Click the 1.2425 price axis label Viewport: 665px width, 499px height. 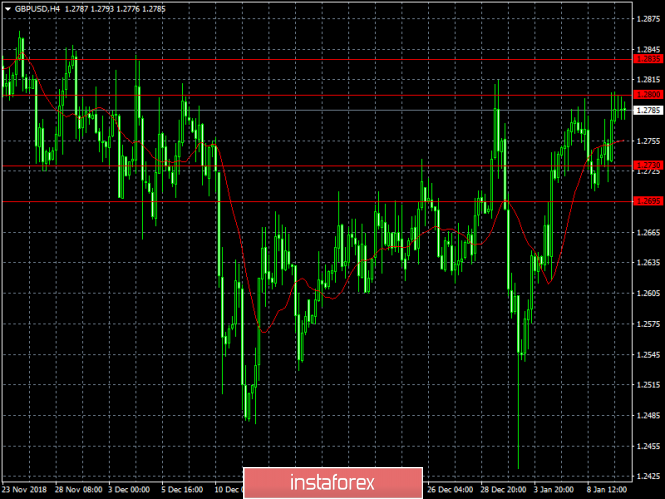tap(648, 476)
